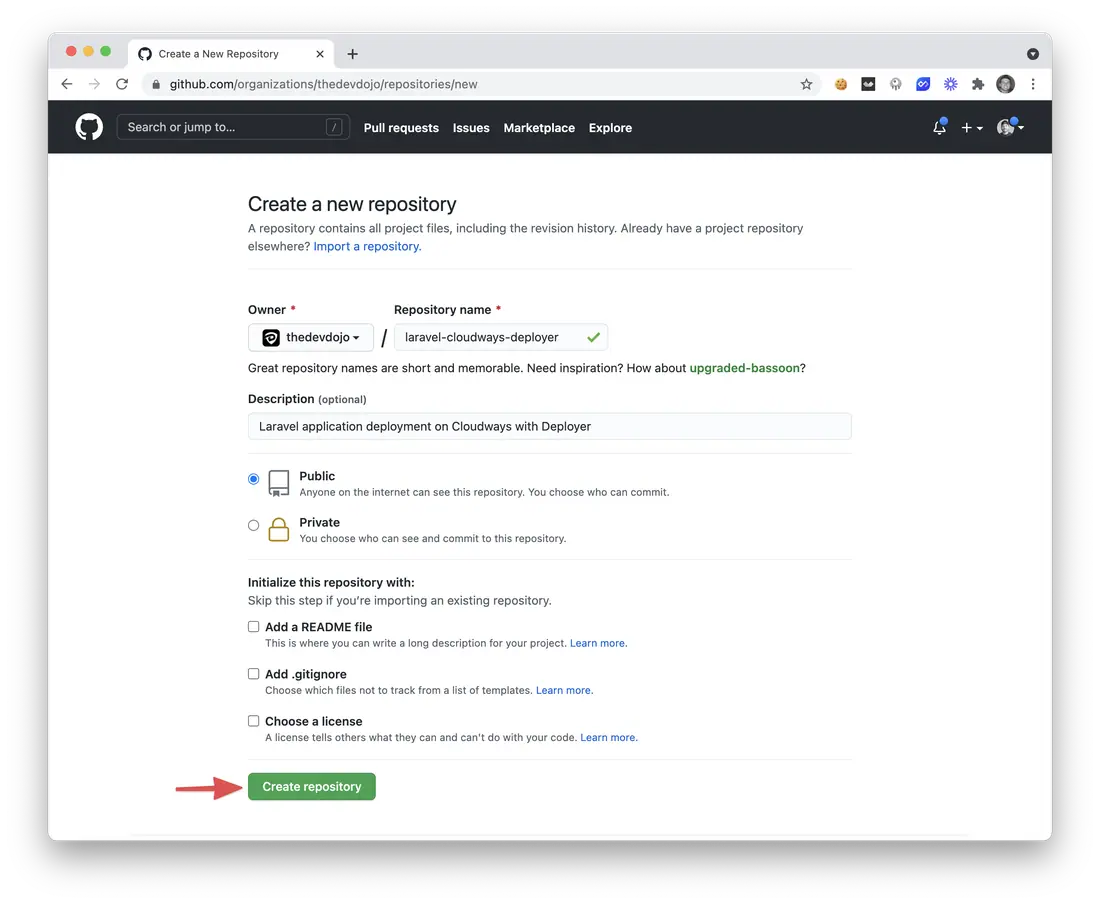Click the GitHub Octocat logo
Screen dimensions: 1100x904
point(89,128)
